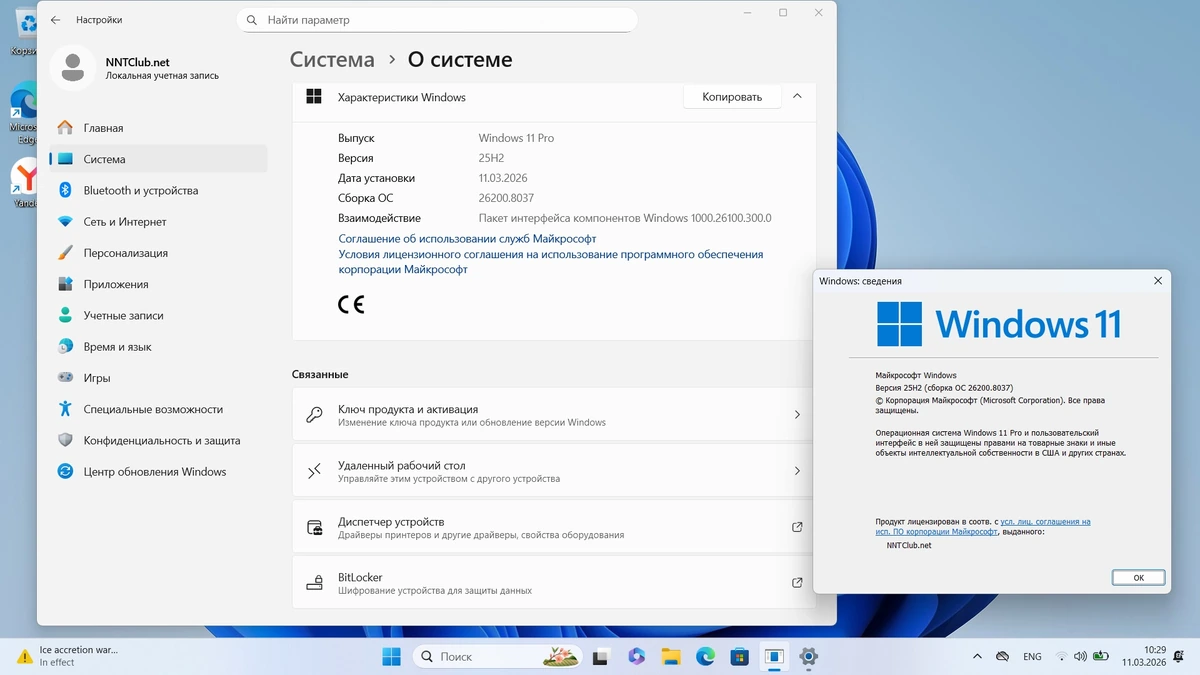Screen dimensions: 1200x675
Task: Open Центр обновления Windows
Action: [x=158, y=471]
